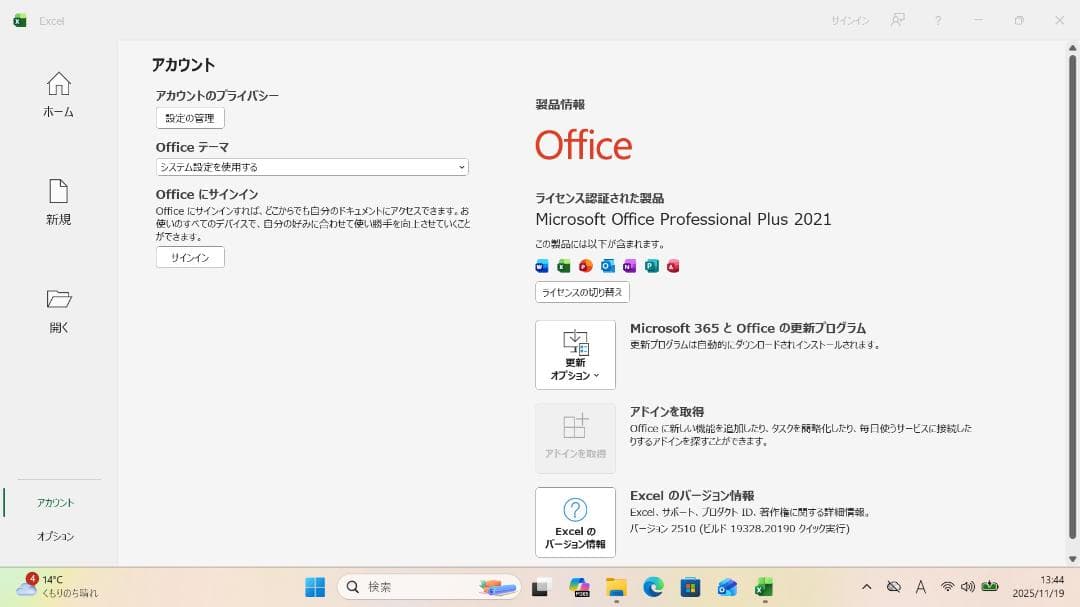1080x607 pixels.
Task: Click the Publisher icon in included products
Action: coord(651,266)
